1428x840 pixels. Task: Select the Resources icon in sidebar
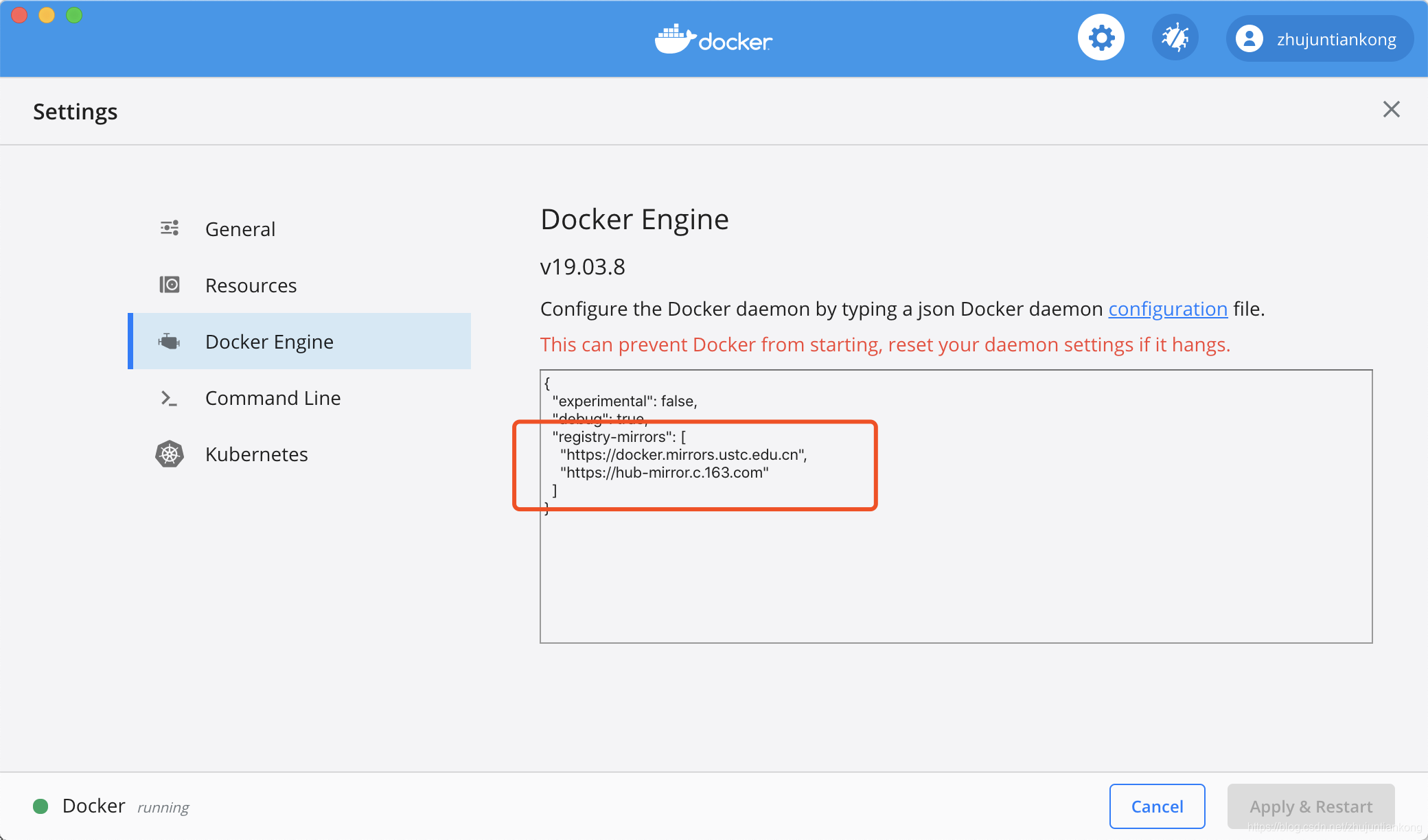click(x=169, y=284)
